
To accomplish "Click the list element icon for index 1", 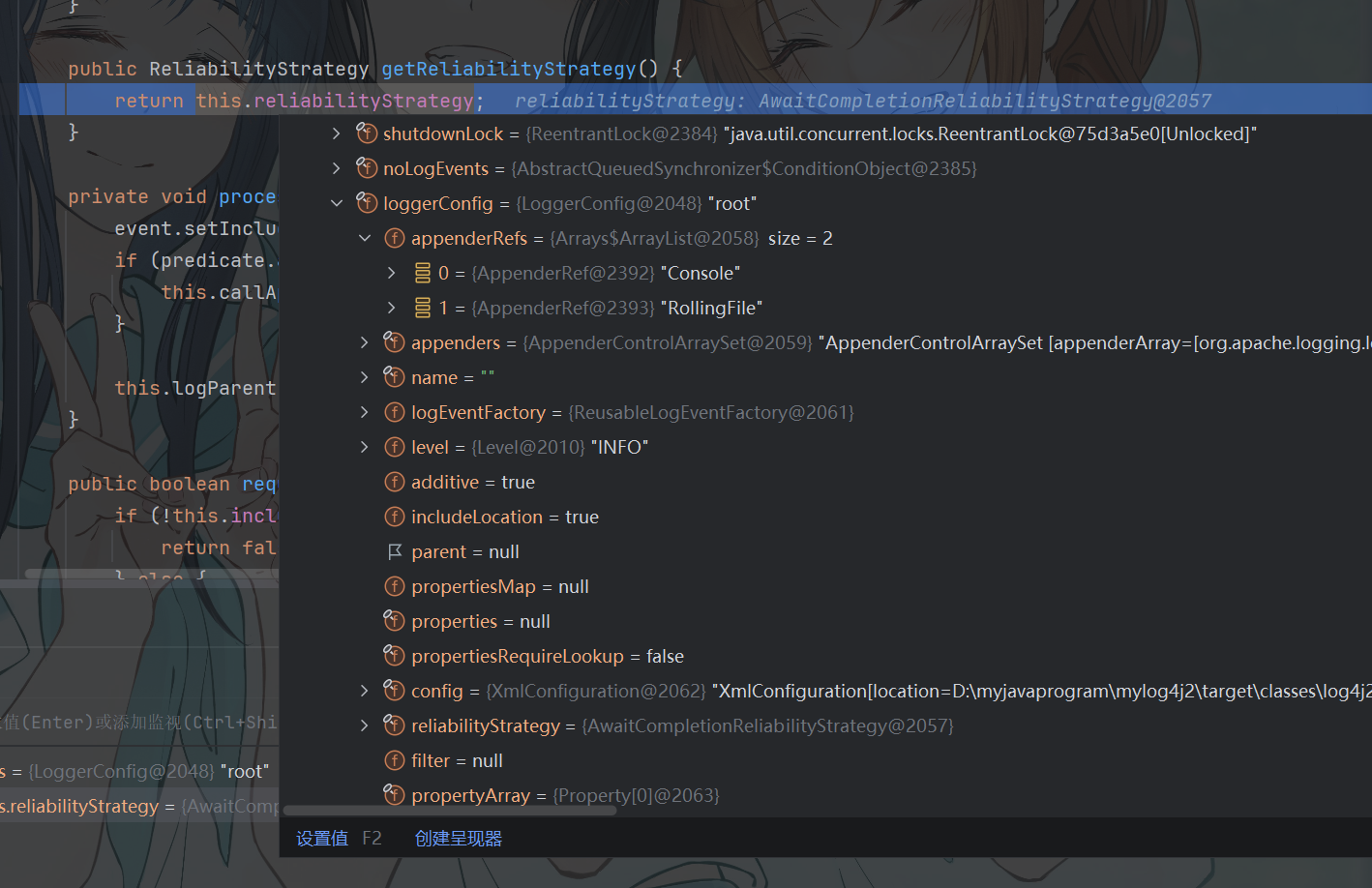I will (x=422, y=308).
